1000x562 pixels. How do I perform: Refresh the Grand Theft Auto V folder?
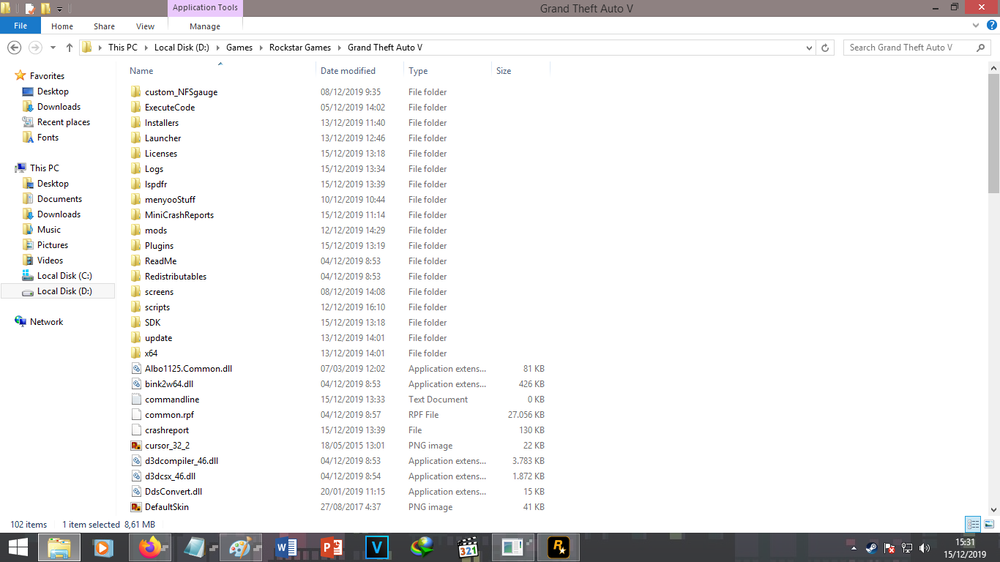[825, 48]
